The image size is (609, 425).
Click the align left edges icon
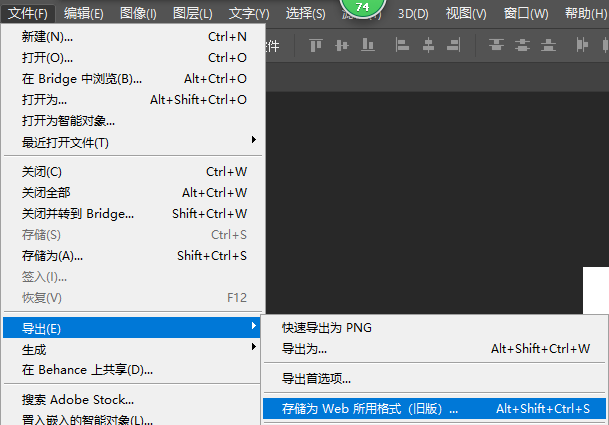(402, 45)
